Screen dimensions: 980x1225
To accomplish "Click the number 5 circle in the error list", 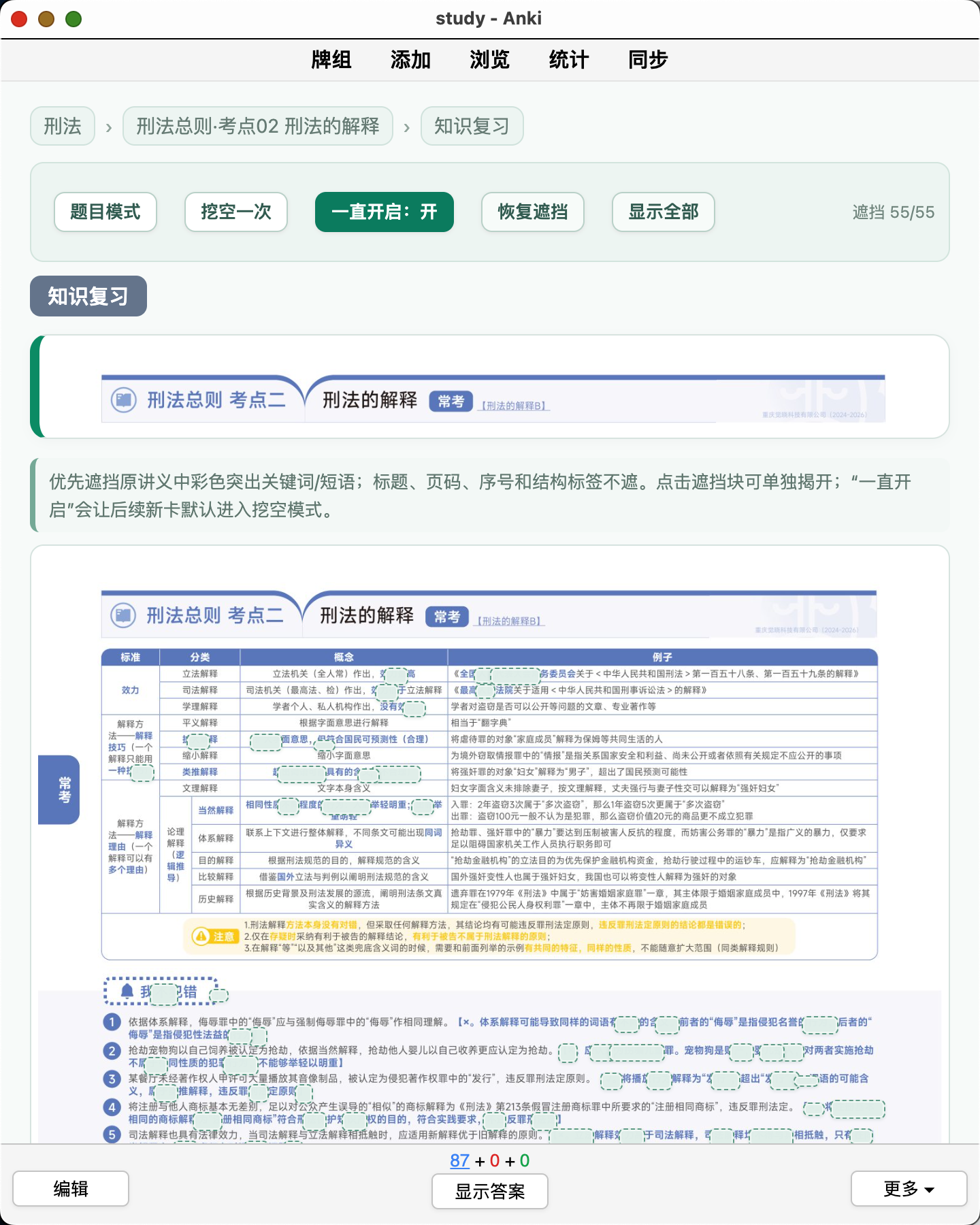I will 112,1134.
